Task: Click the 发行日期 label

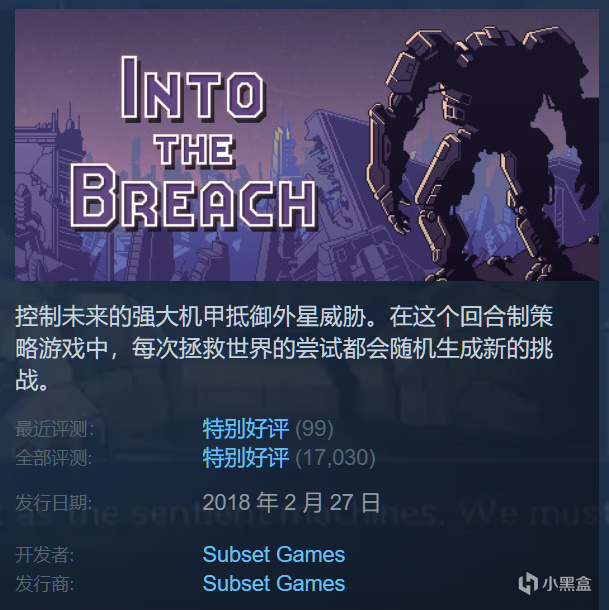Action: tap(54, 503)
